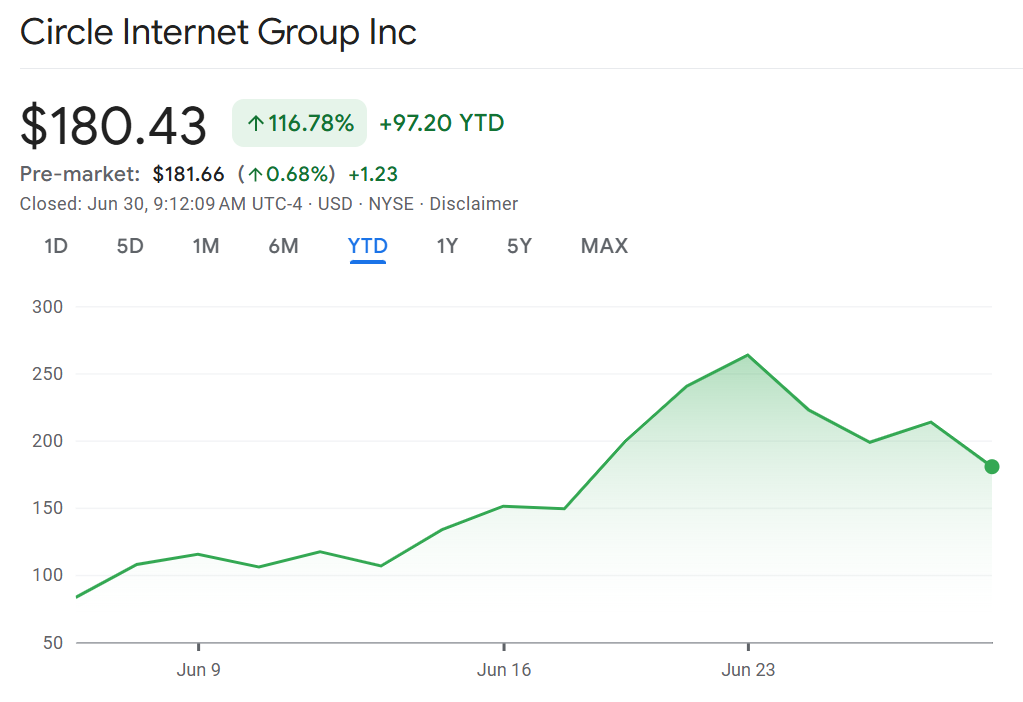
Task: Click the pre-market up arrow icon
Action: (256, 174)
